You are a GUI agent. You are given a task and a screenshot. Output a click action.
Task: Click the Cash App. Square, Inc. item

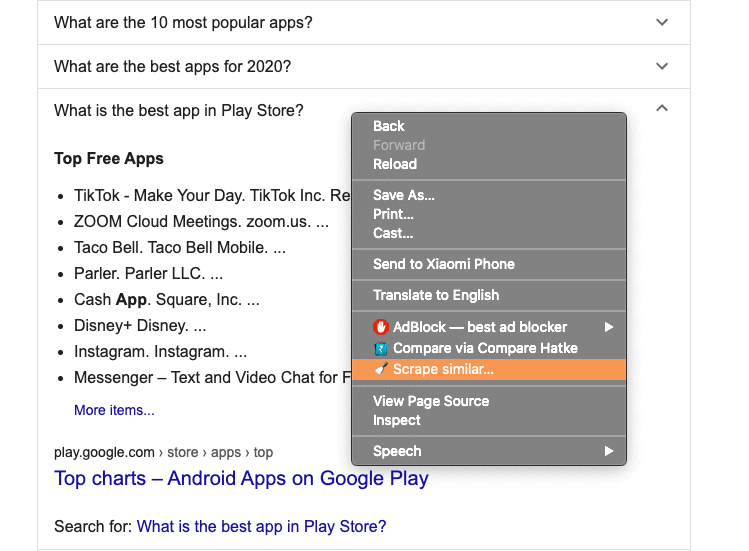tap(167, 300)
